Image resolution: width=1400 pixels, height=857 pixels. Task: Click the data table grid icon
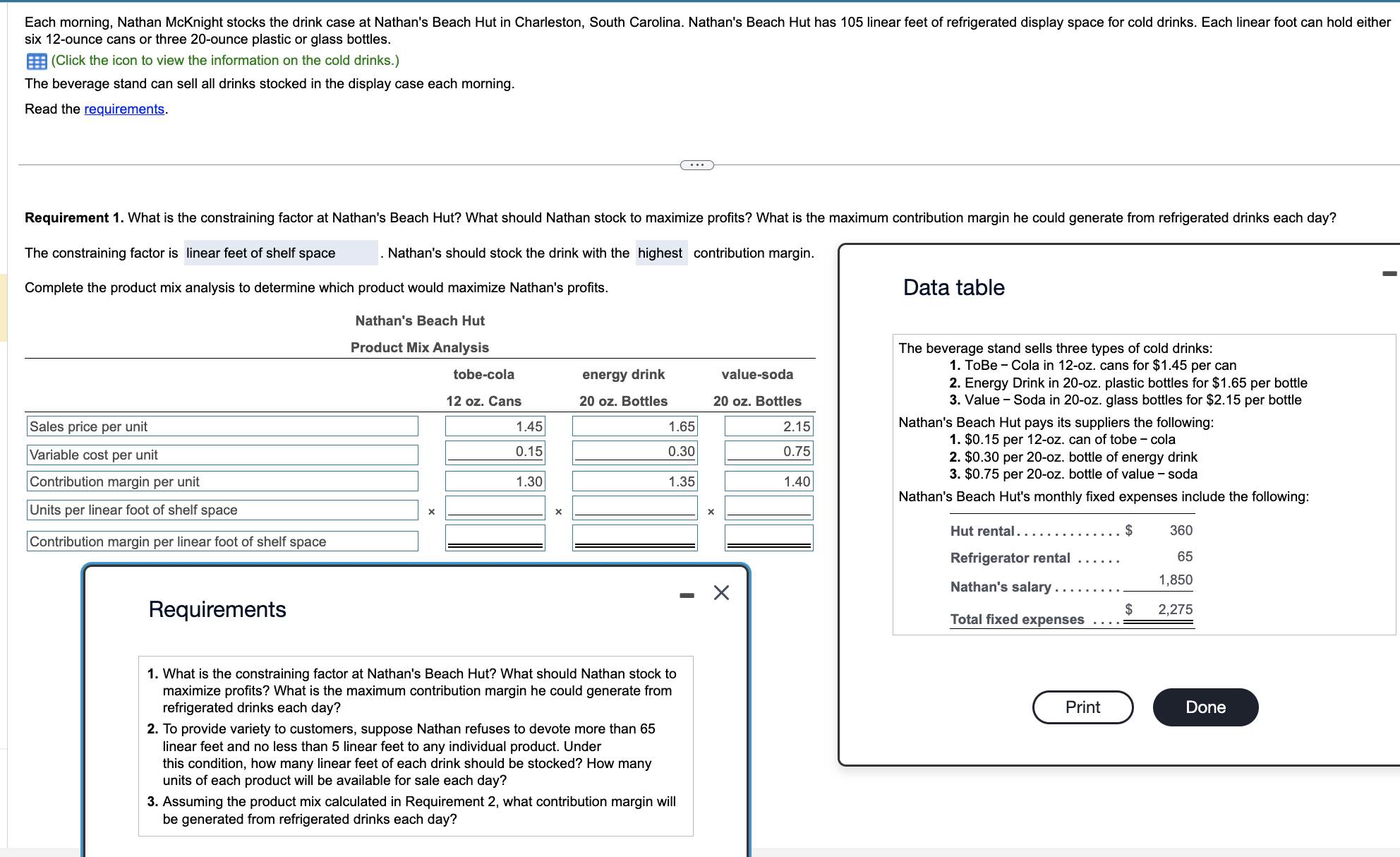(36, 61)
